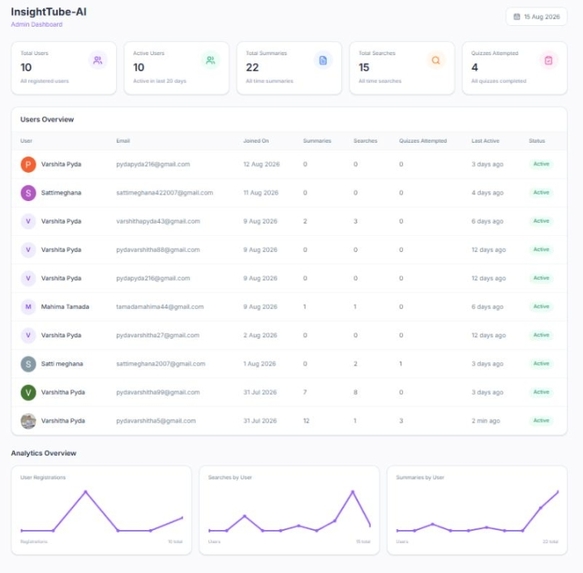583x573 pixels.
Task: Click the green Active Users icon
Action: point(210,60)
